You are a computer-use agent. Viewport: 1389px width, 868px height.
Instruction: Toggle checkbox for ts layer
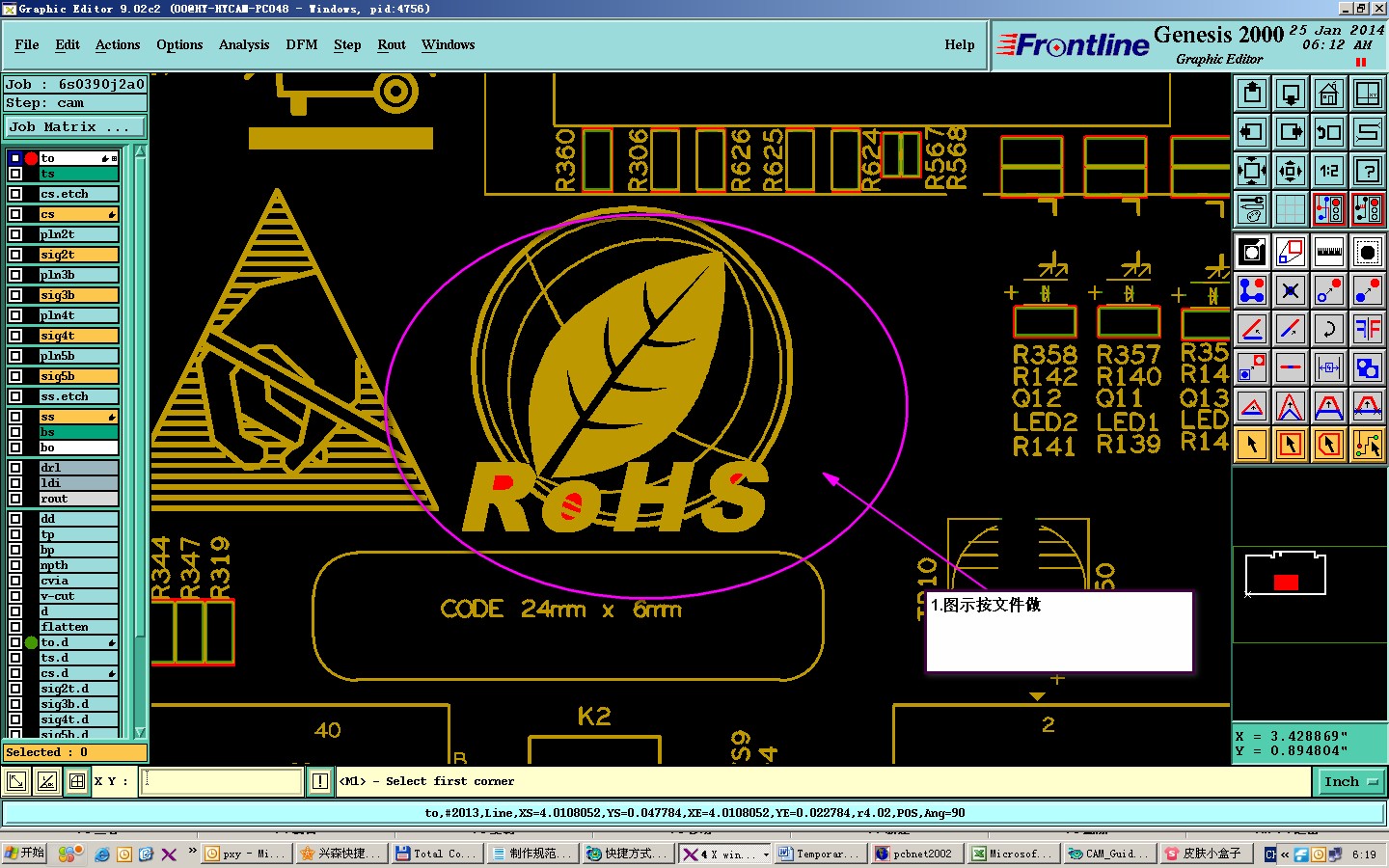click(x=15, y=174)
